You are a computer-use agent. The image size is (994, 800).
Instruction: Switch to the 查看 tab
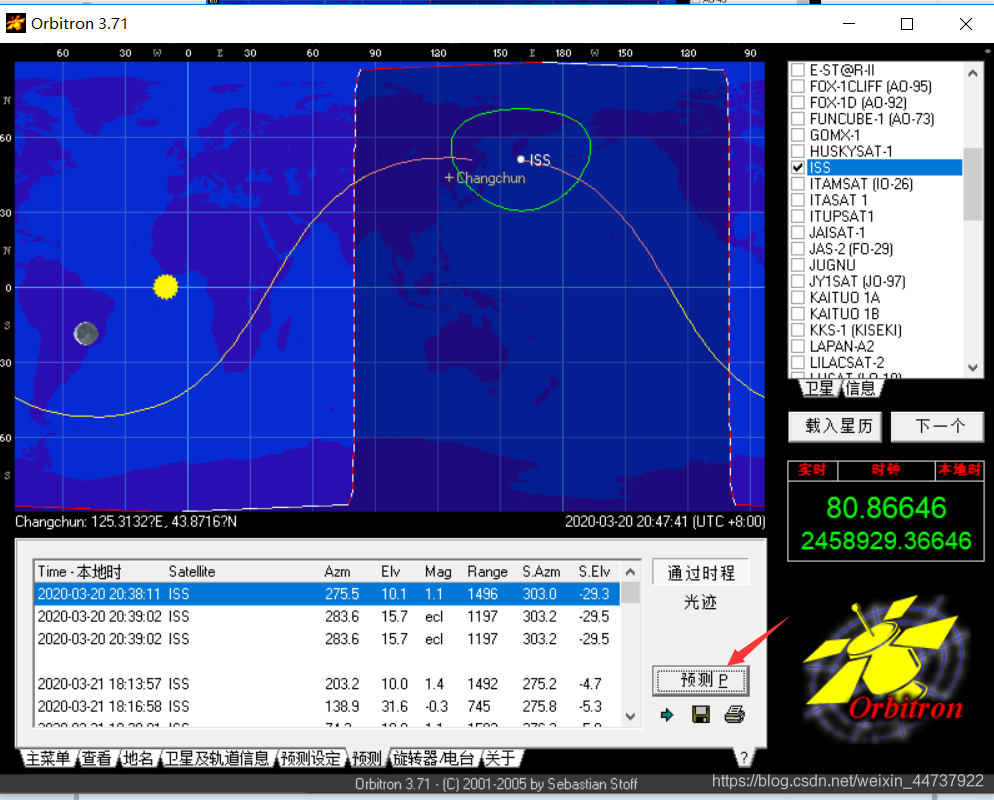pyautogui.click(x=96, y=758)
